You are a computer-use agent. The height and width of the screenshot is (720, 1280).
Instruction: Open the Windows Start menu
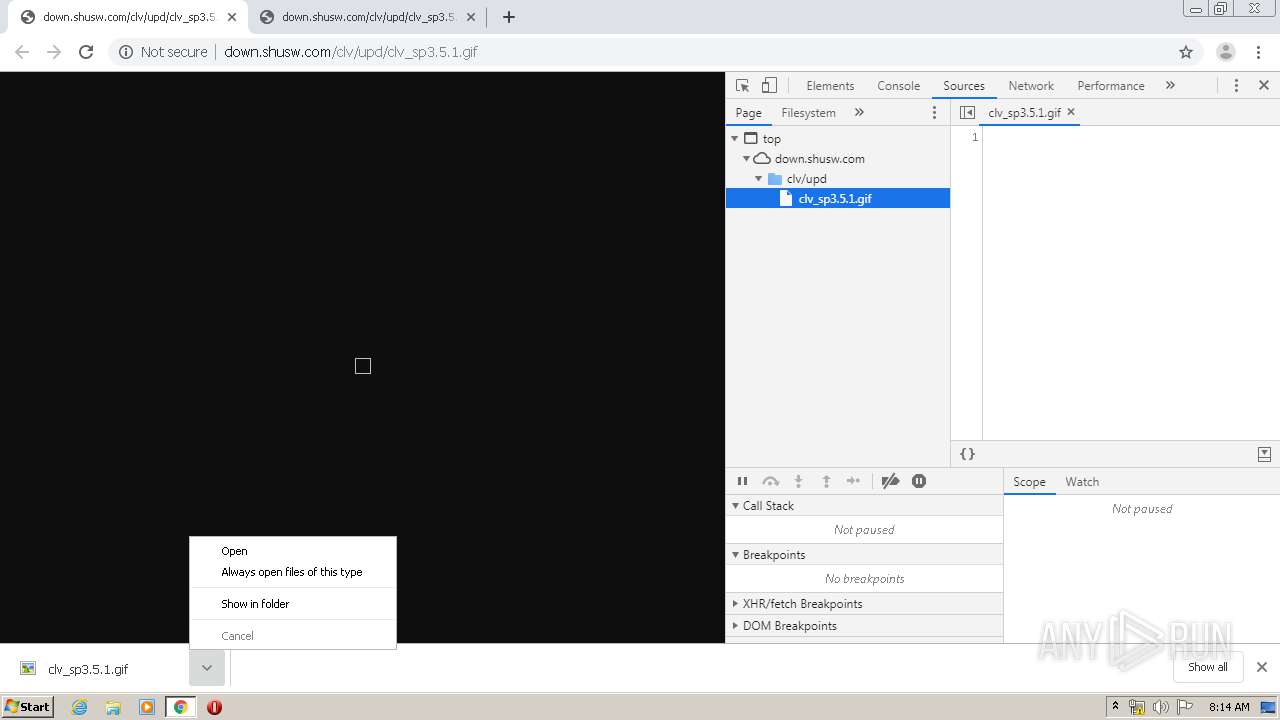click(28, 706)
